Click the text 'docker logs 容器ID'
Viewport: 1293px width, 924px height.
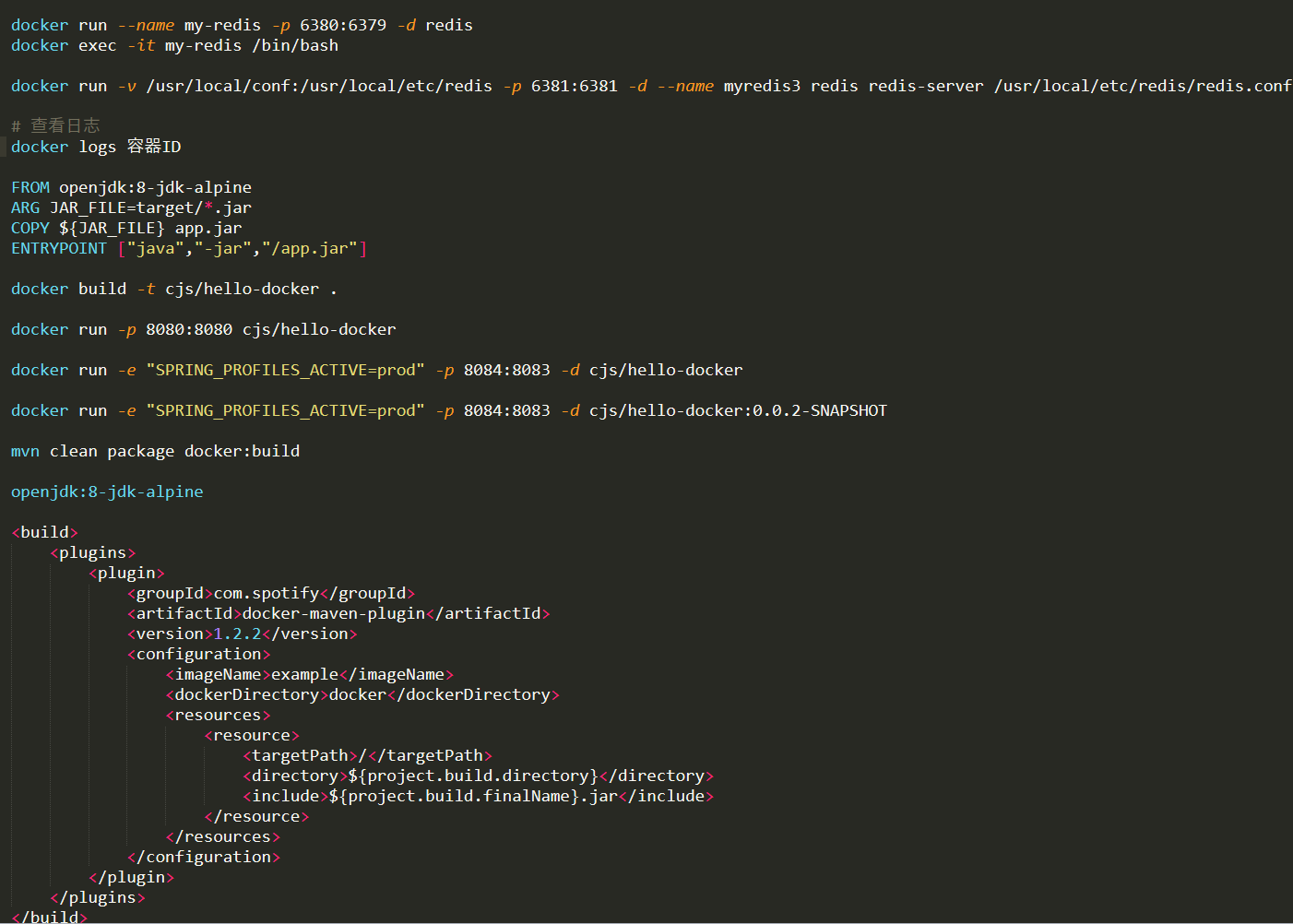[x=96, y=147]
